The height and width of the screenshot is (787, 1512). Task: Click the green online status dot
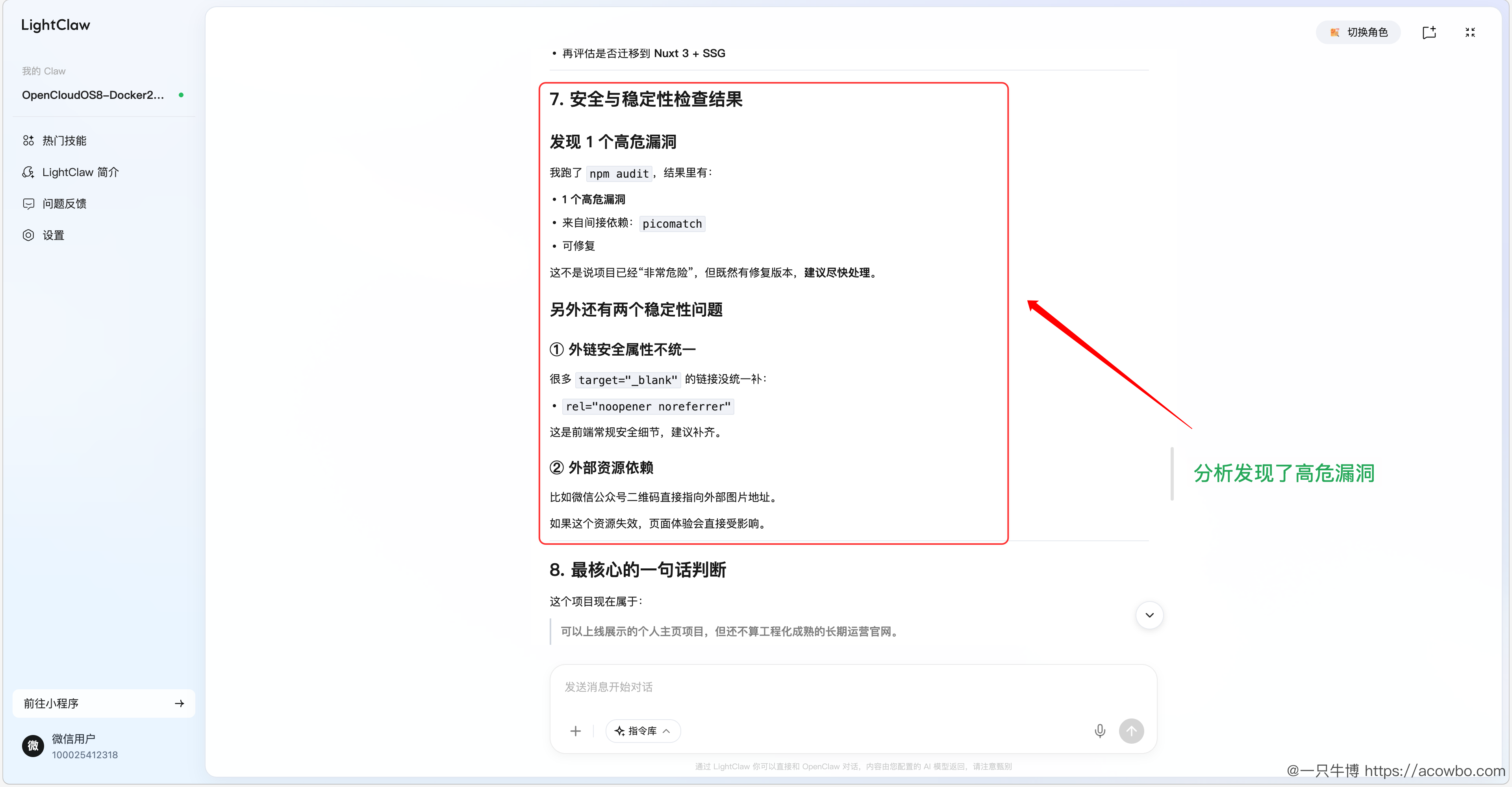(182, 95)
